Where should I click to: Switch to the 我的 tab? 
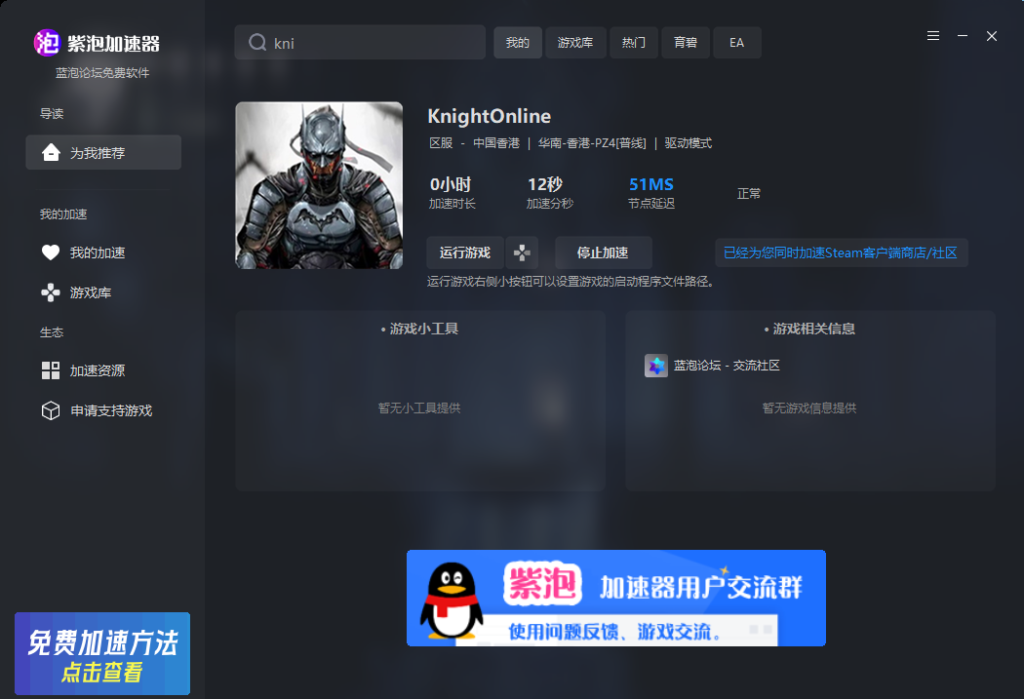[x=517, y=42]
